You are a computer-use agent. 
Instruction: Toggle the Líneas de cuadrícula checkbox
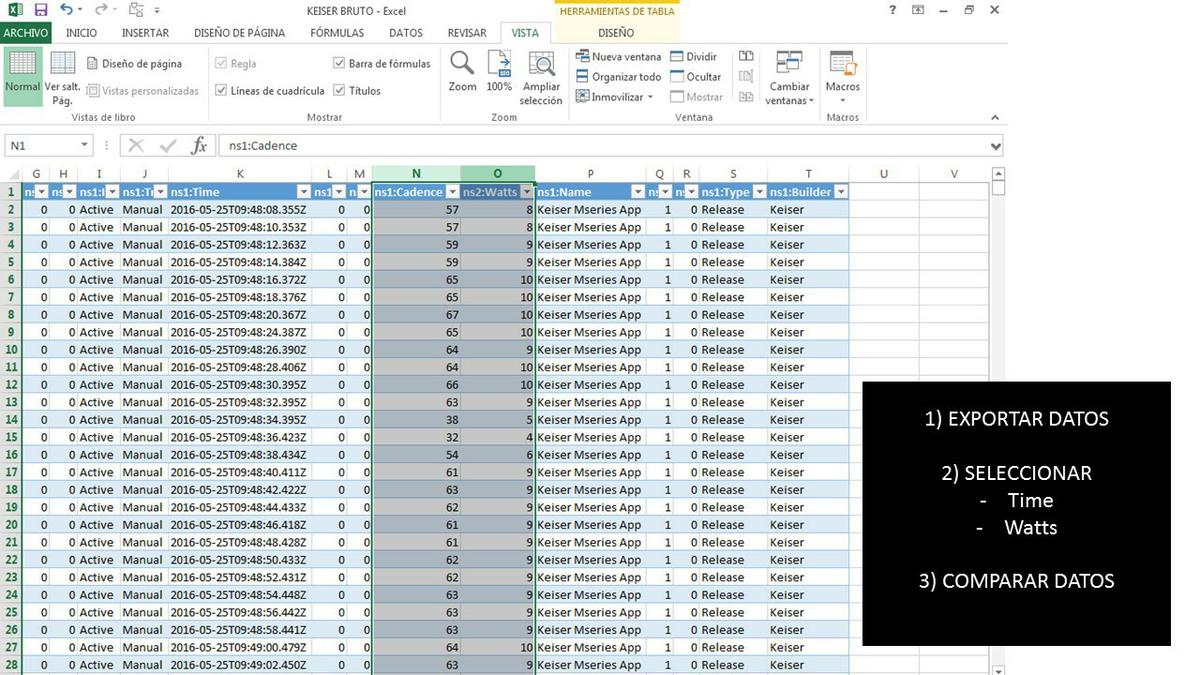tap(221, 91)
